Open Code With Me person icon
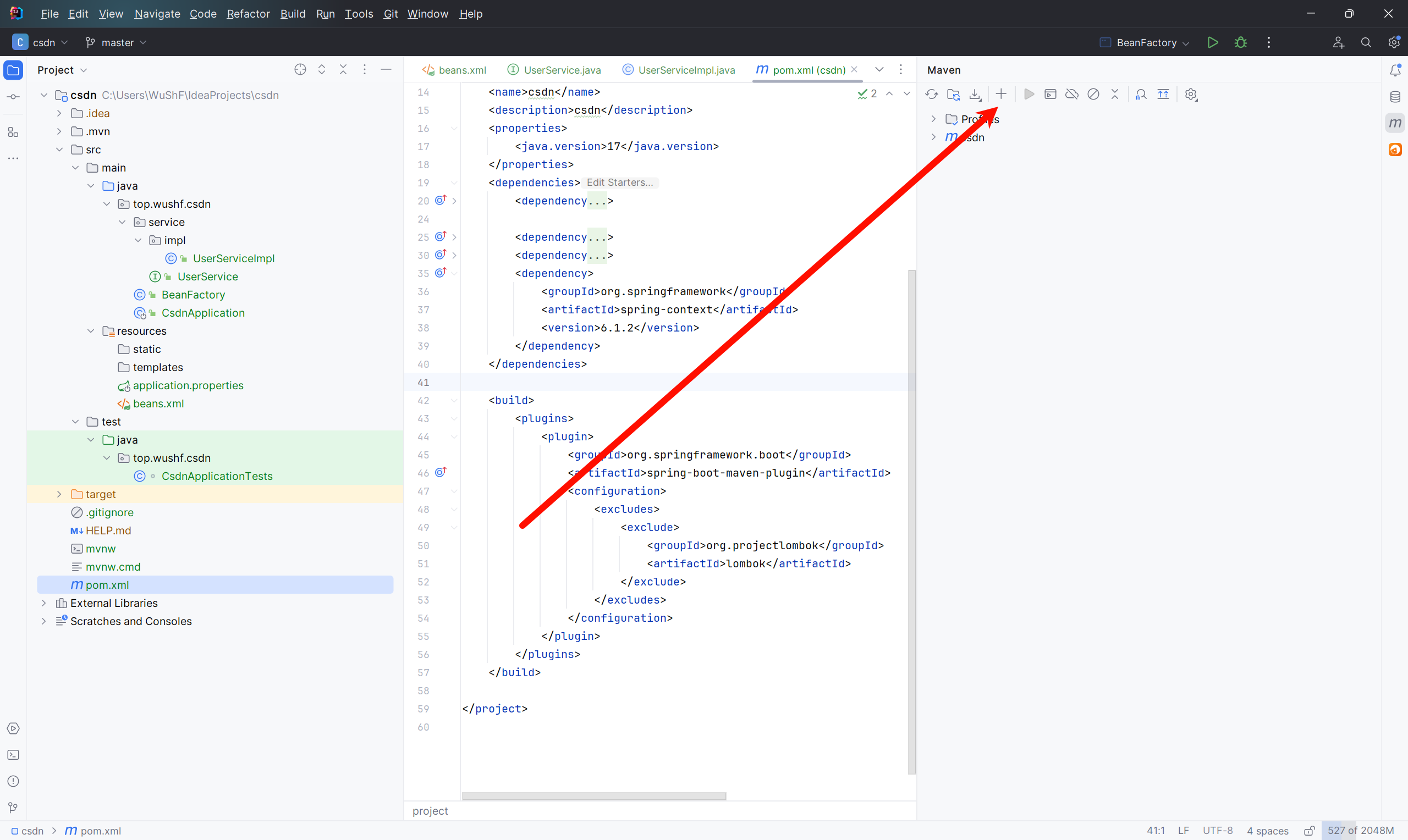The image size is (1408, 840). coord(1338,42)
